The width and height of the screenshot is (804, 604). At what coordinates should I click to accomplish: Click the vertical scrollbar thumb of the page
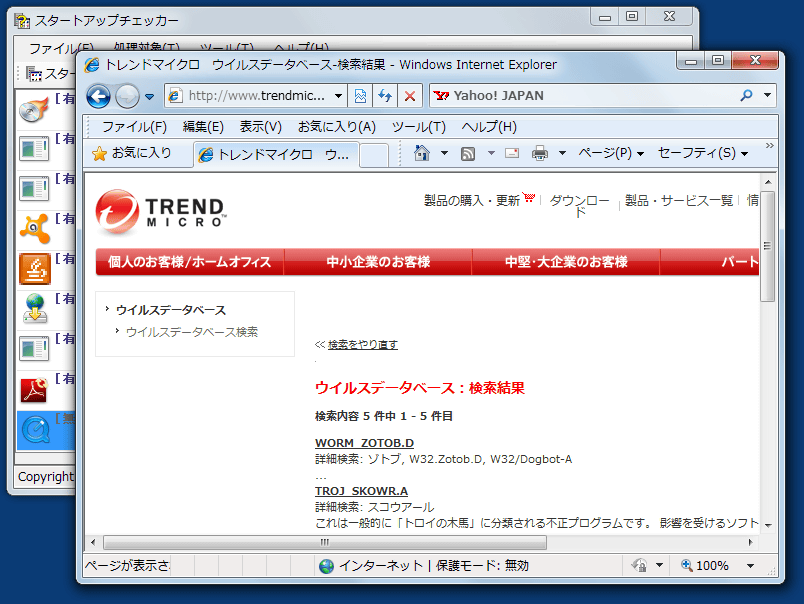(x=768, y=246)
